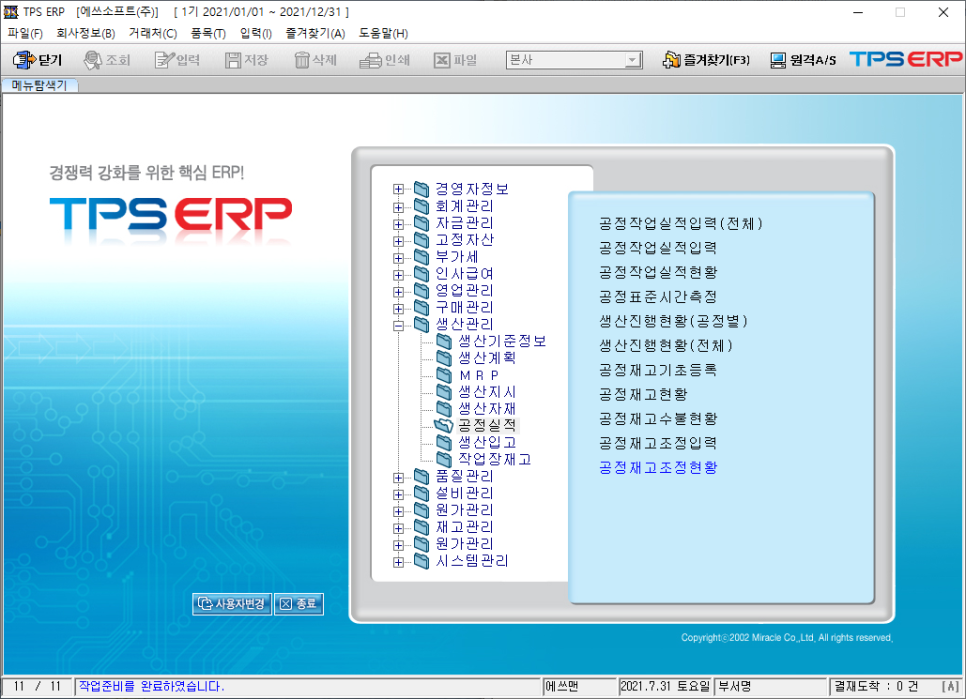Open the 회사정보(B) menu
966x699 pixels.
tap(86, 33)
